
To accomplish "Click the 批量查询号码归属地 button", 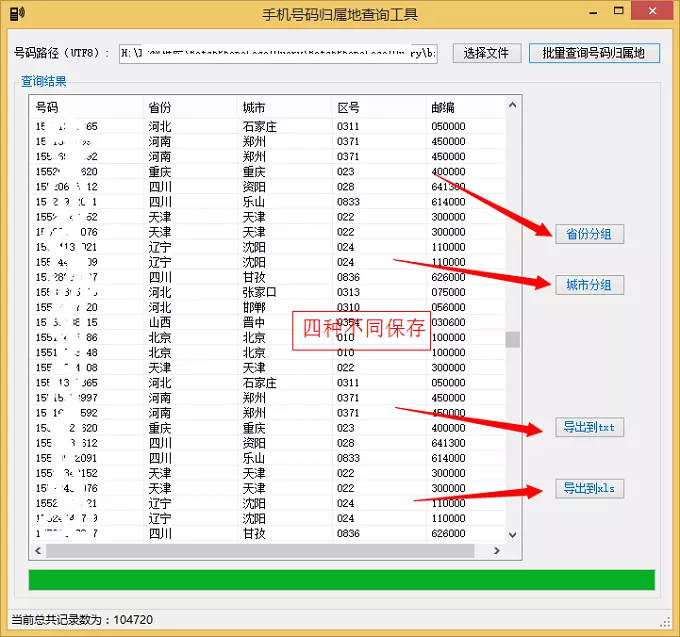I will click(594, 53).
